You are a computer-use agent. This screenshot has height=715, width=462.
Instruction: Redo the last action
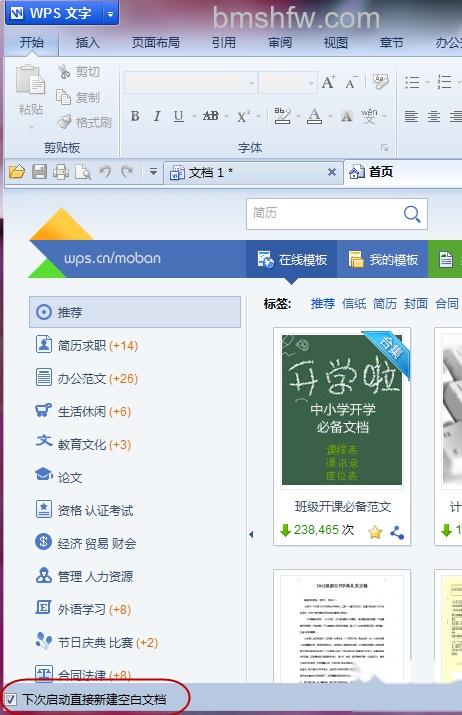point(127,172)
